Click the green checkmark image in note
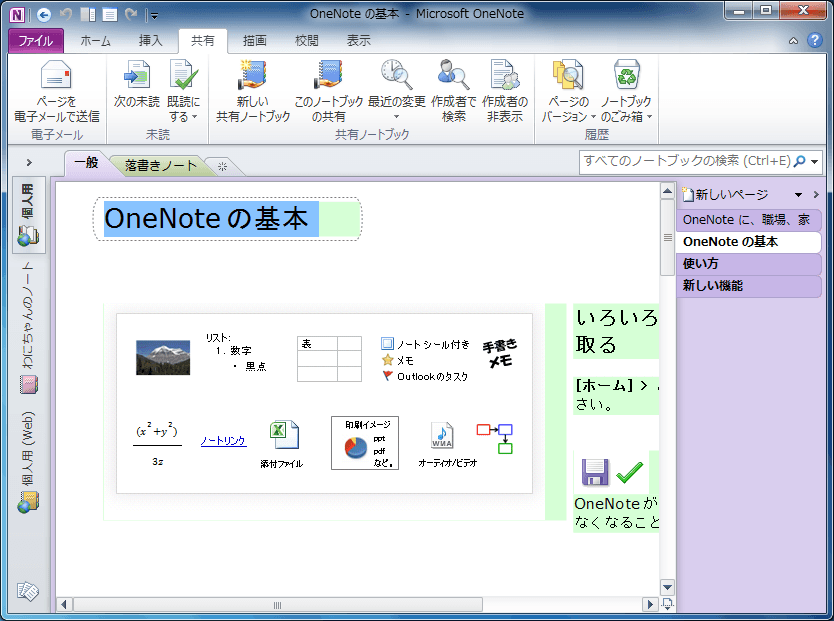Image resolution: width=834 pixels, height=621 pixels. tap(630, 472)
